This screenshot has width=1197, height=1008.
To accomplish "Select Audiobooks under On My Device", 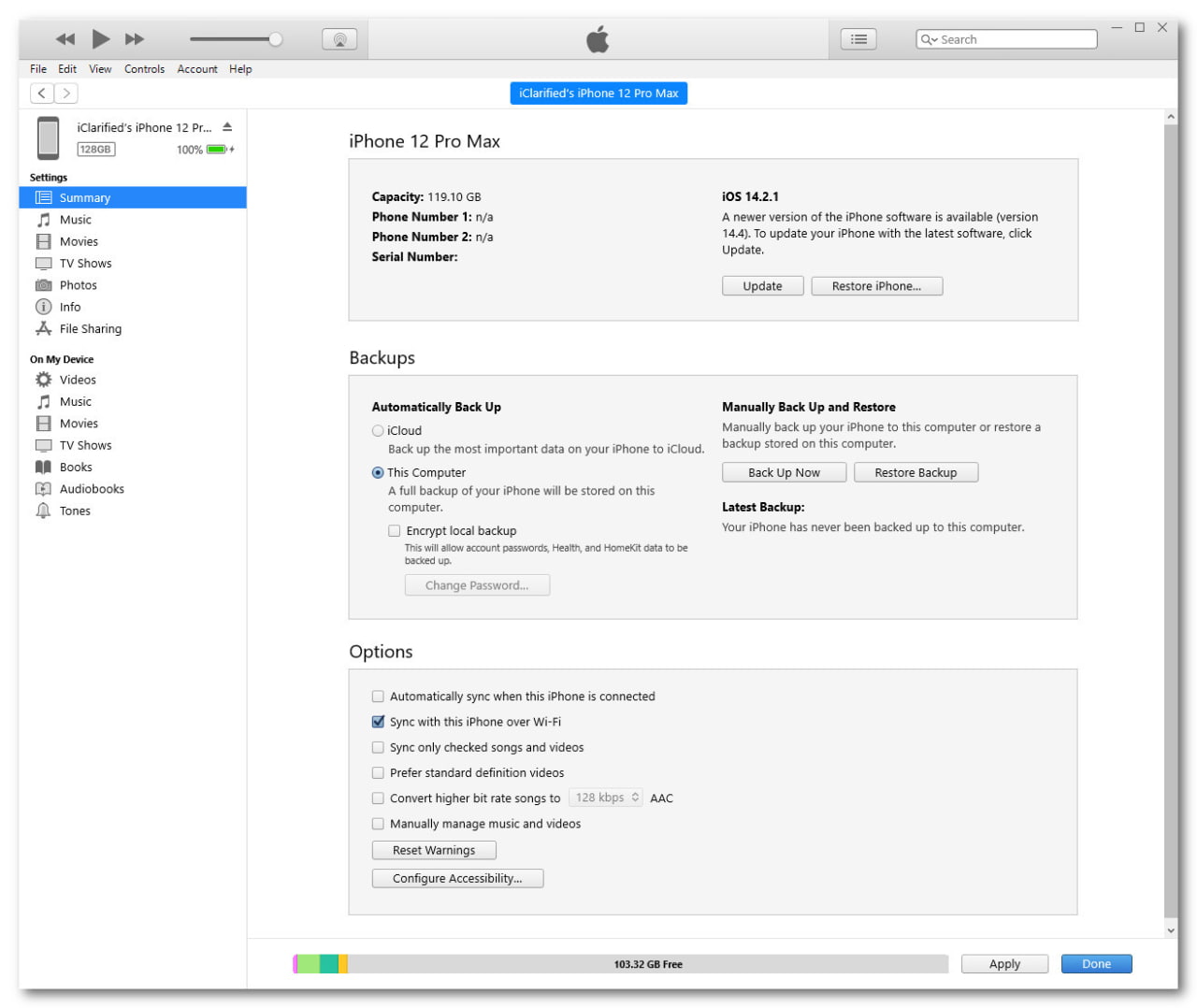I will coord(92,489).
